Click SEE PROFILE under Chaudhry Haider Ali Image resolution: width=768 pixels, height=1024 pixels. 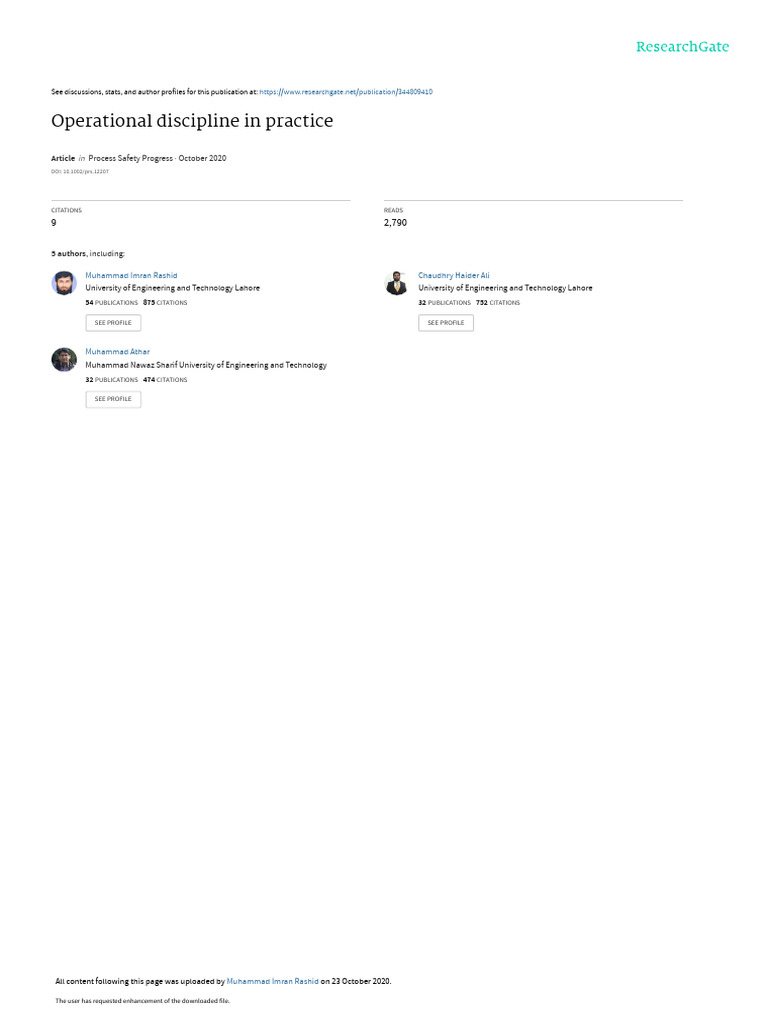point(446,323)
